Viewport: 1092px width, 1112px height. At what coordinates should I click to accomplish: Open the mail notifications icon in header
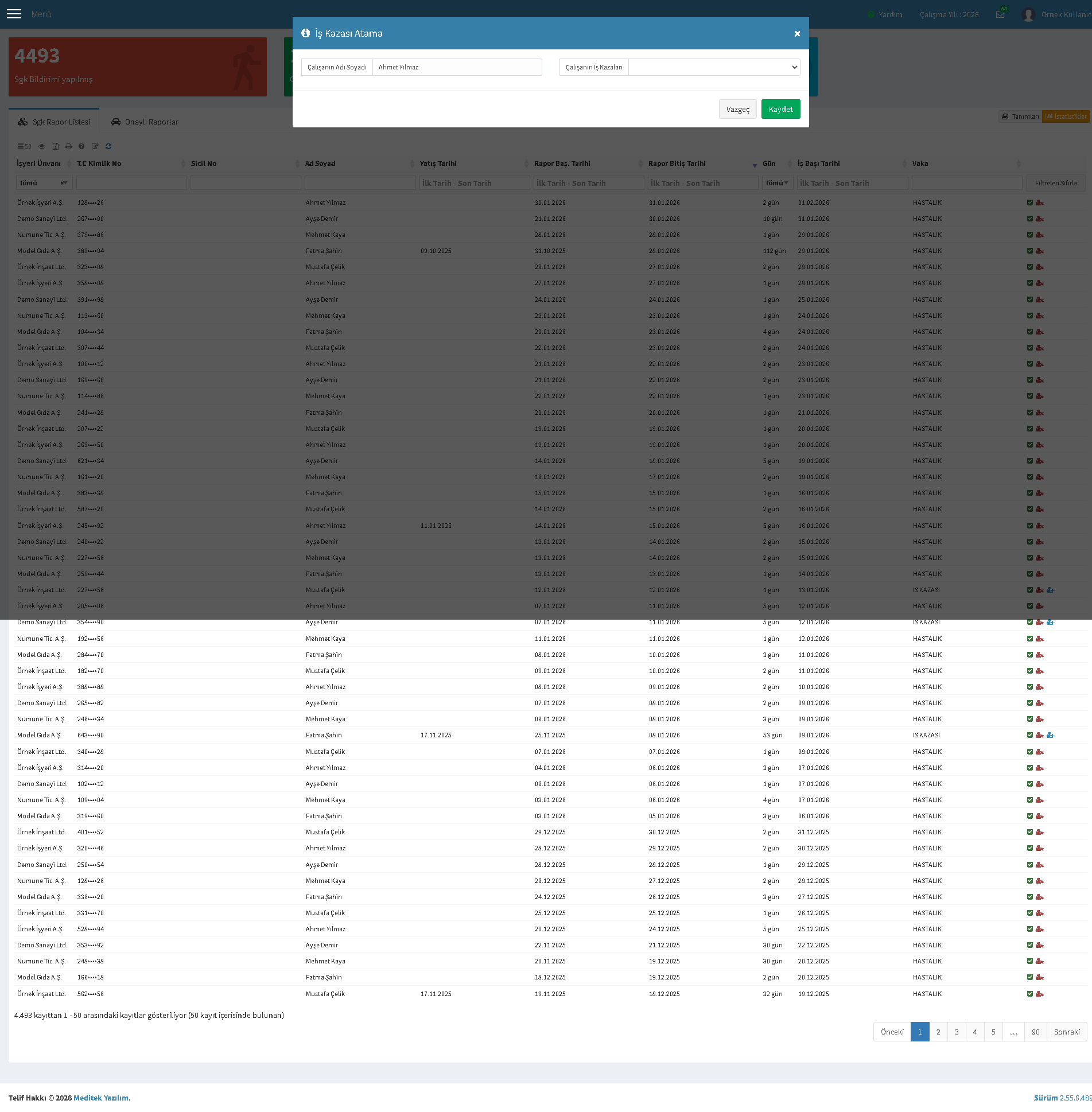pos(1000,14)
